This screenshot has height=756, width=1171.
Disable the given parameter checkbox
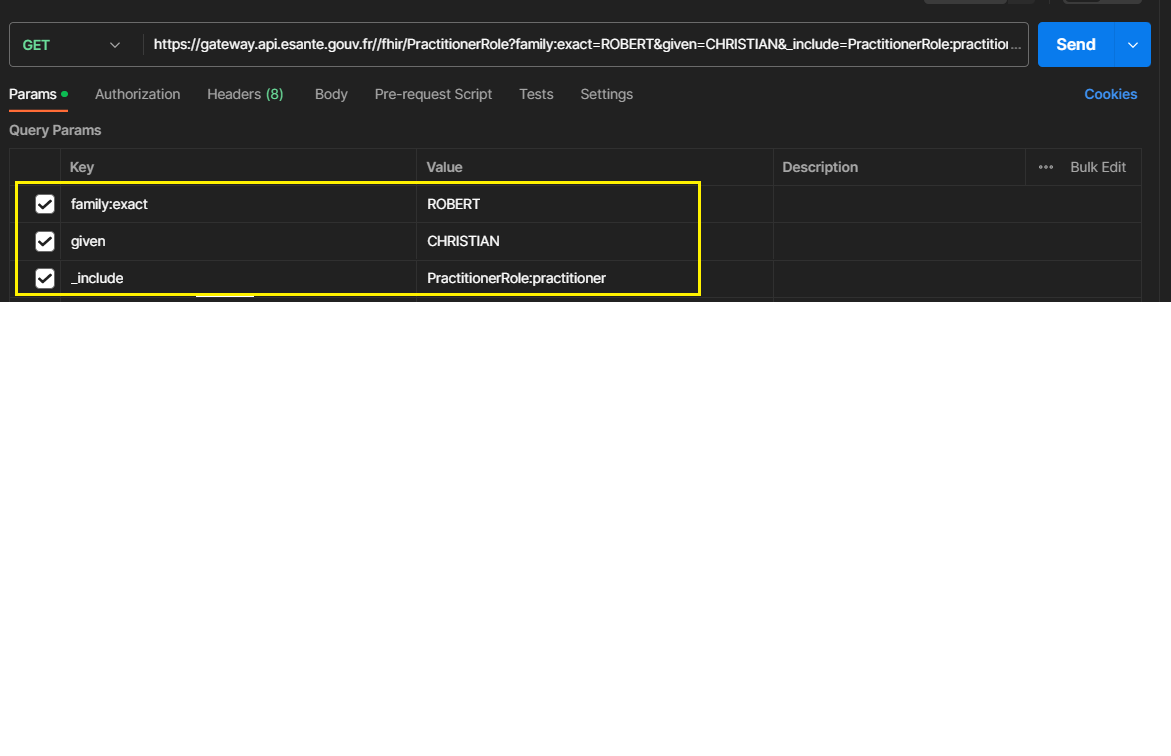(x=45, y=241)
